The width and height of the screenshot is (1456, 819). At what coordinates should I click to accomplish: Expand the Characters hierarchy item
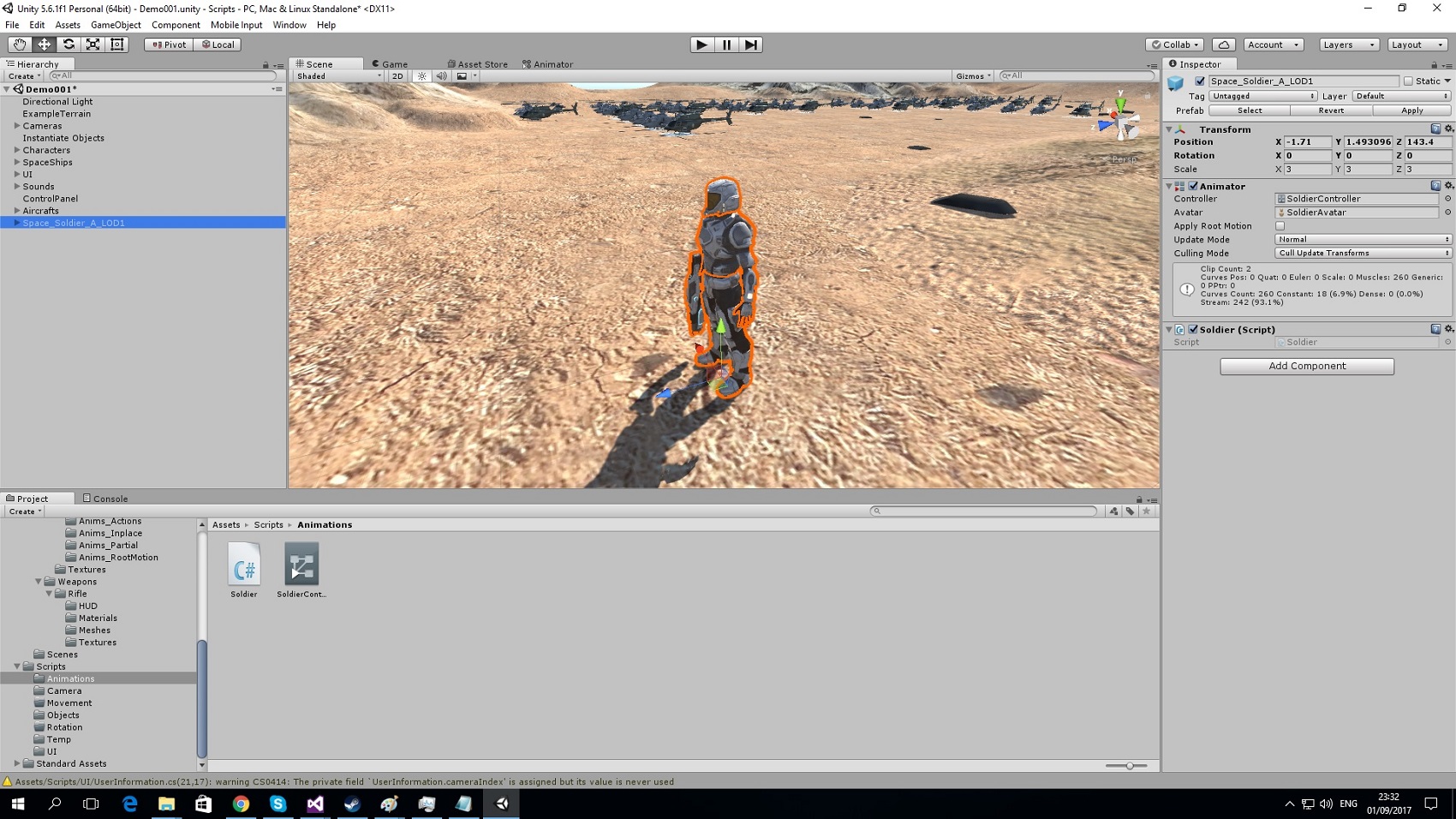tap(17, 150)
